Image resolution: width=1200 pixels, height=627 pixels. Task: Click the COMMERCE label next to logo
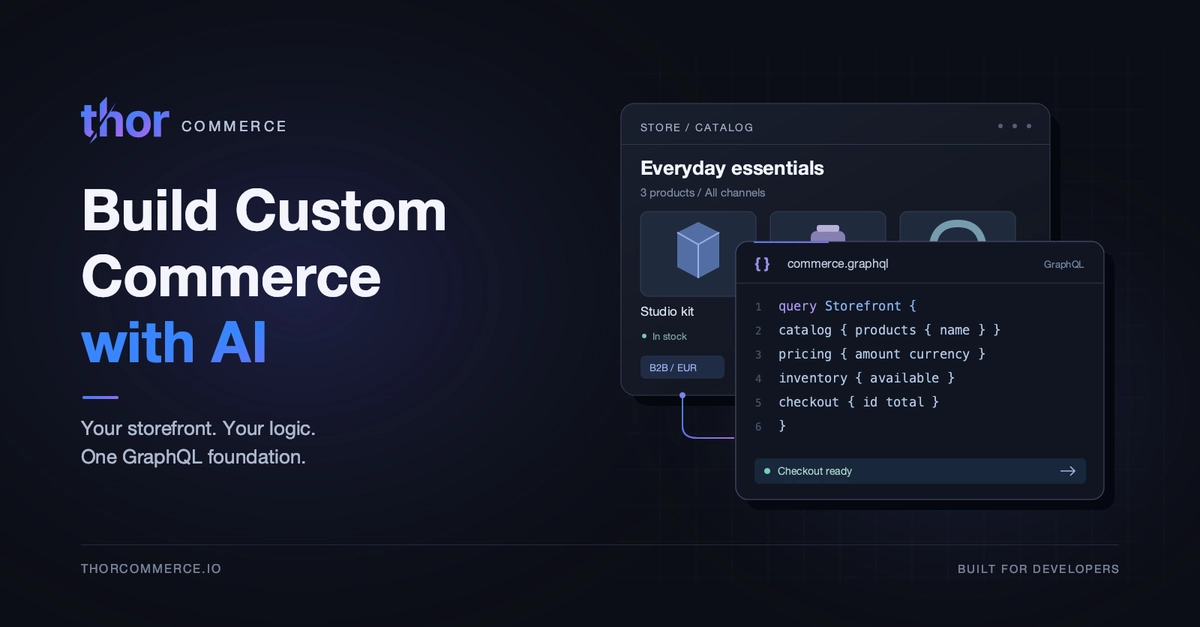click(234, 127)
